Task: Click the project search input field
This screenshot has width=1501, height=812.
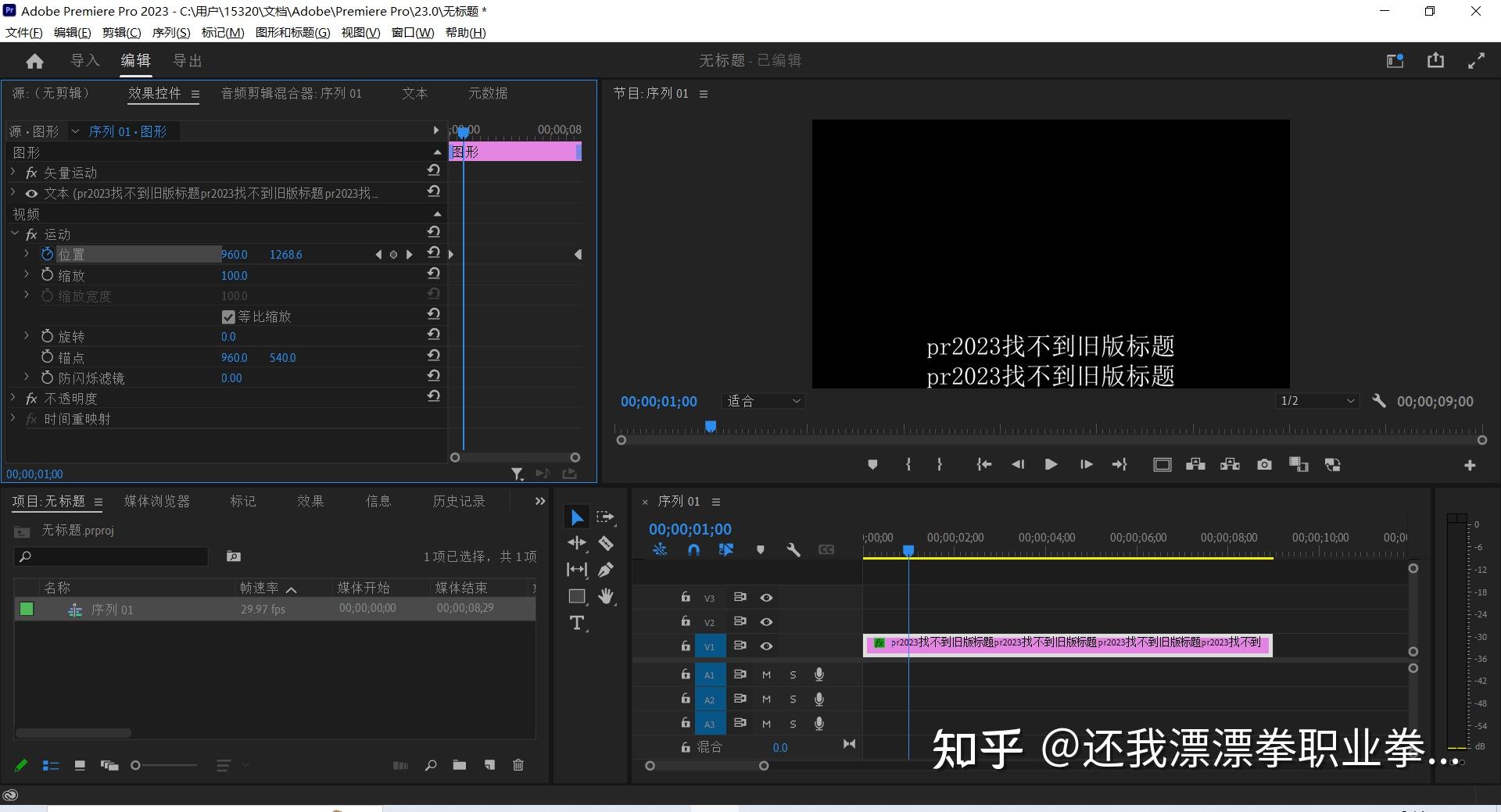Action: coord(111,556)
